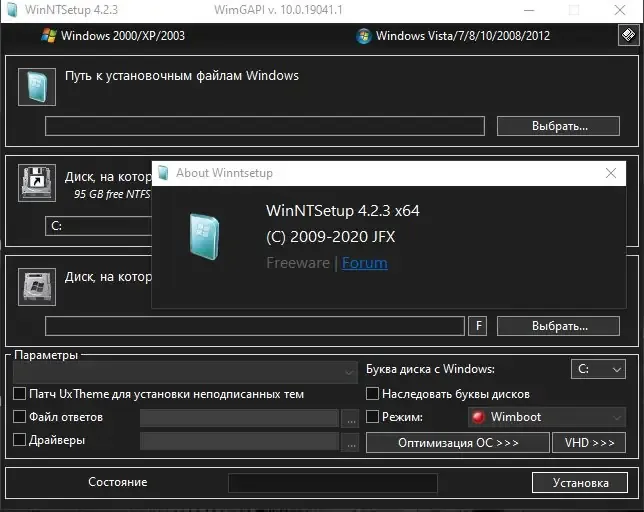Click the WinNTSetup logo in About dialog
Viewport: 644px width, 512px height.
tap(204, 236)
